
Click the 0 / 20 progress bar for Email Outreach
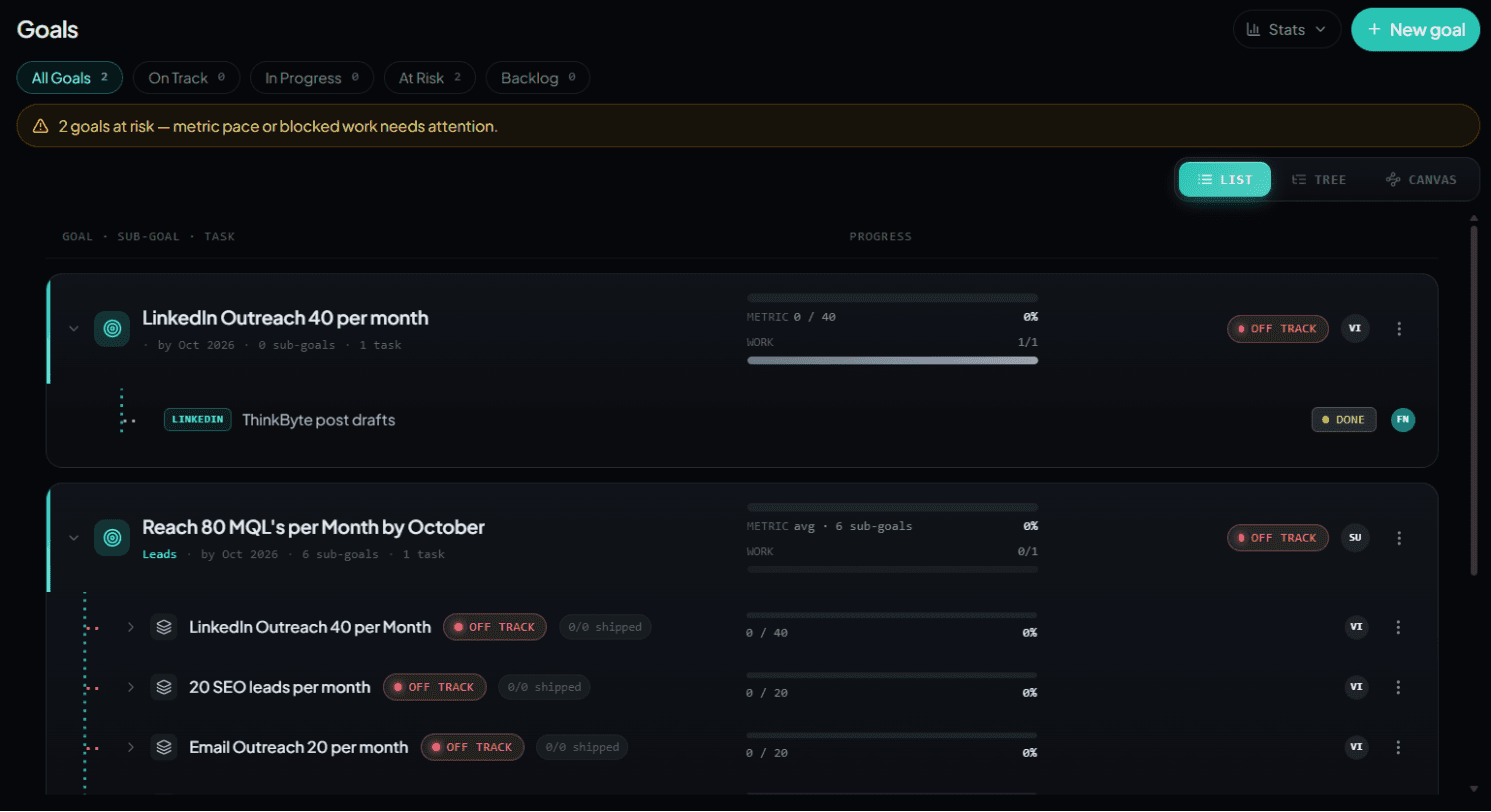[x=892, y=735]
